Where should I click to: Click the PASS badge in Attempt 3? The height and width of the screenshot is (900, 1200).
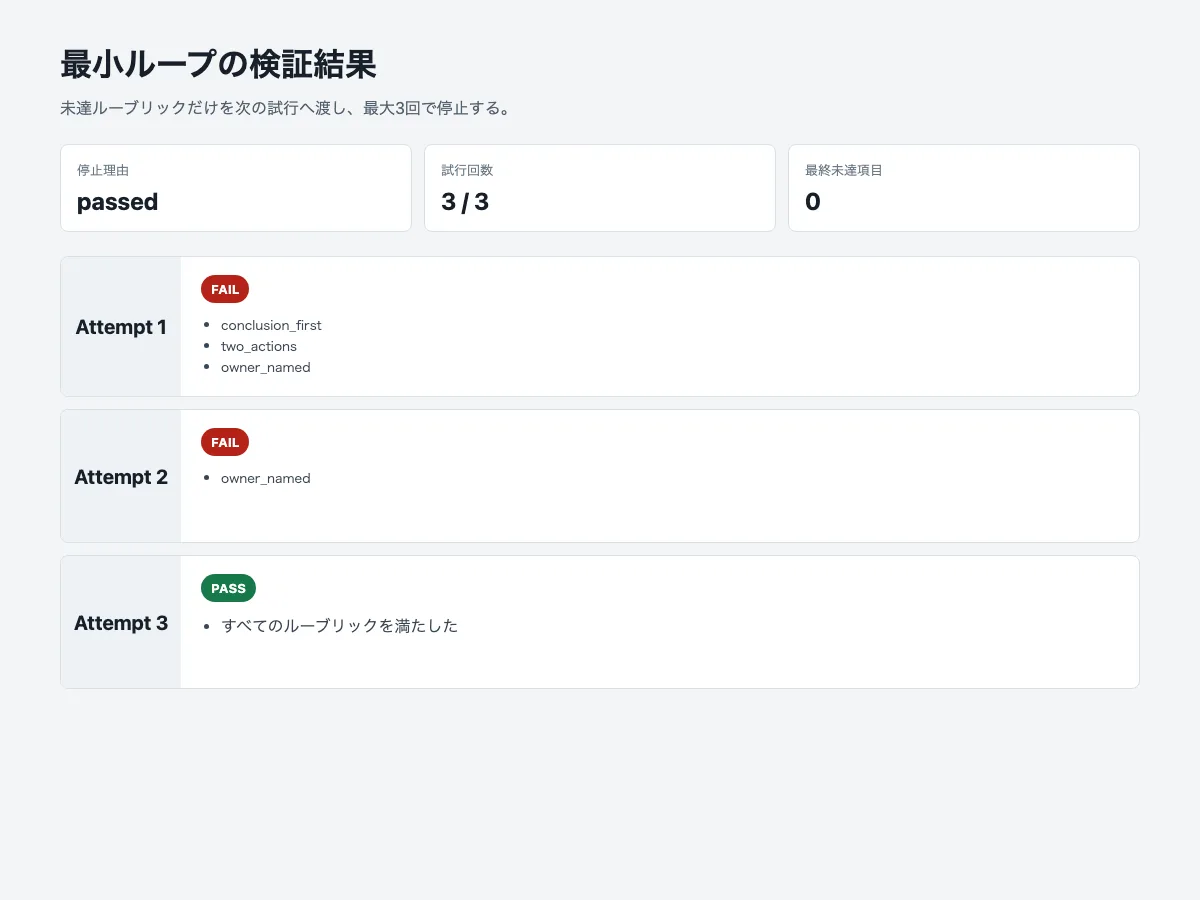click(228, 588)
